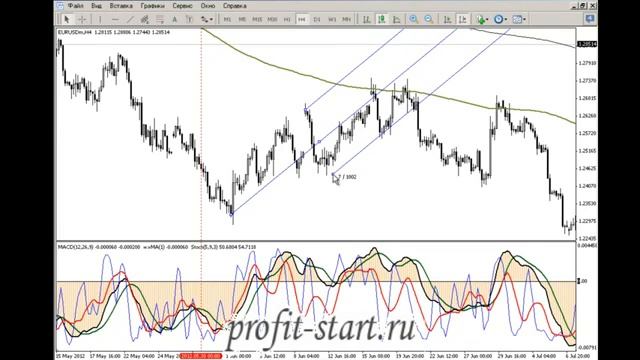The image size is (640, 360).
Task: Click the 19 Jun 20:00 time label
Action: (411, 356)
